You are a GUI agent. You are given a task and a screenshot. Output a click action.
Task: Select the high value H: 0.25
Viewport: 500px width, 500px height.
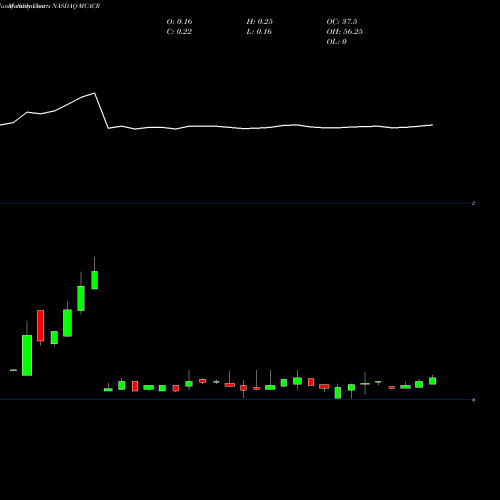[x=260, y=22]
